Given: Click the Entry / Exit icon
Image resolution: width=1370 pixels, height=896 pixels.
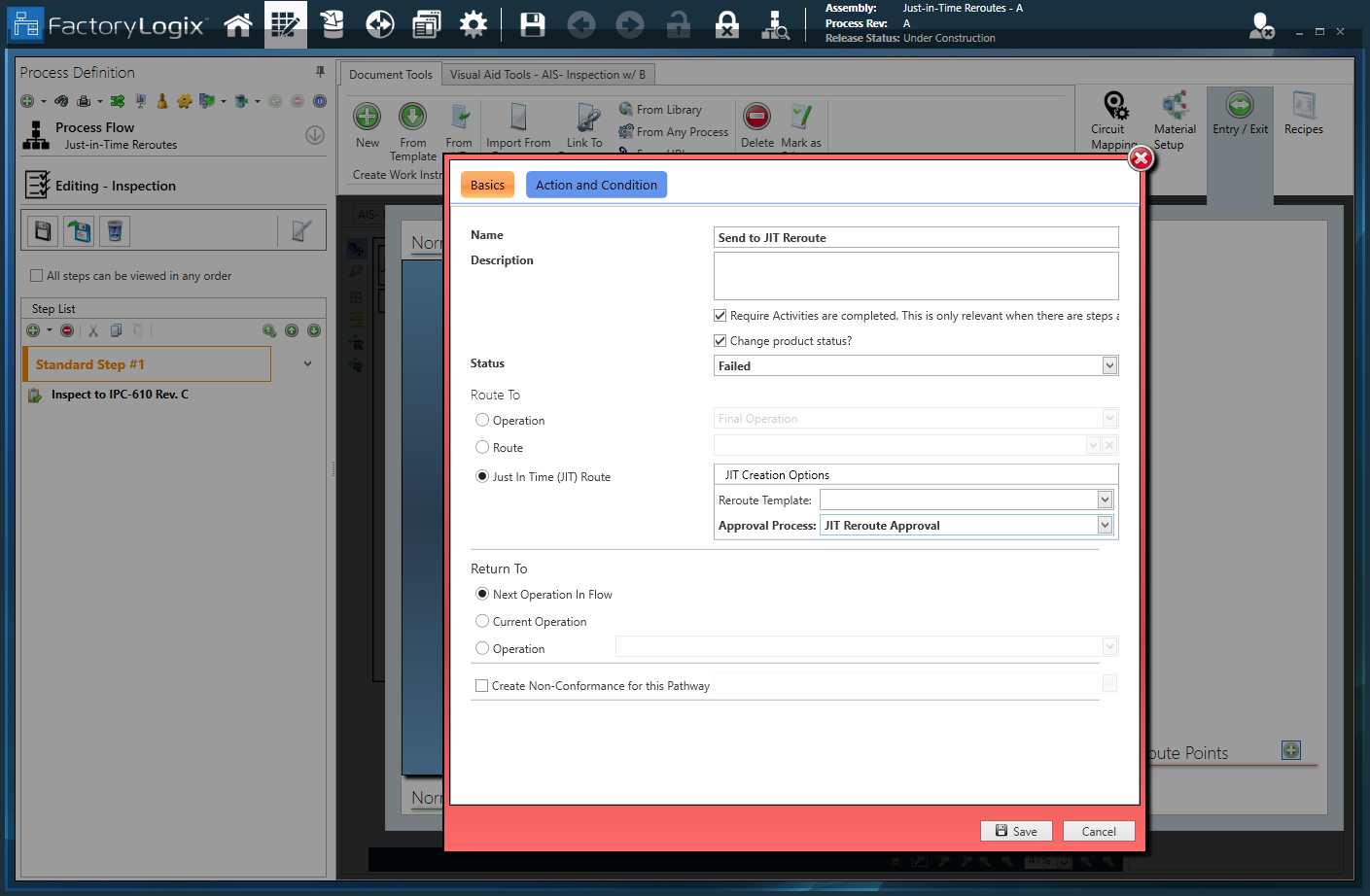Looking at the screenshot, I should point(1240,105).
